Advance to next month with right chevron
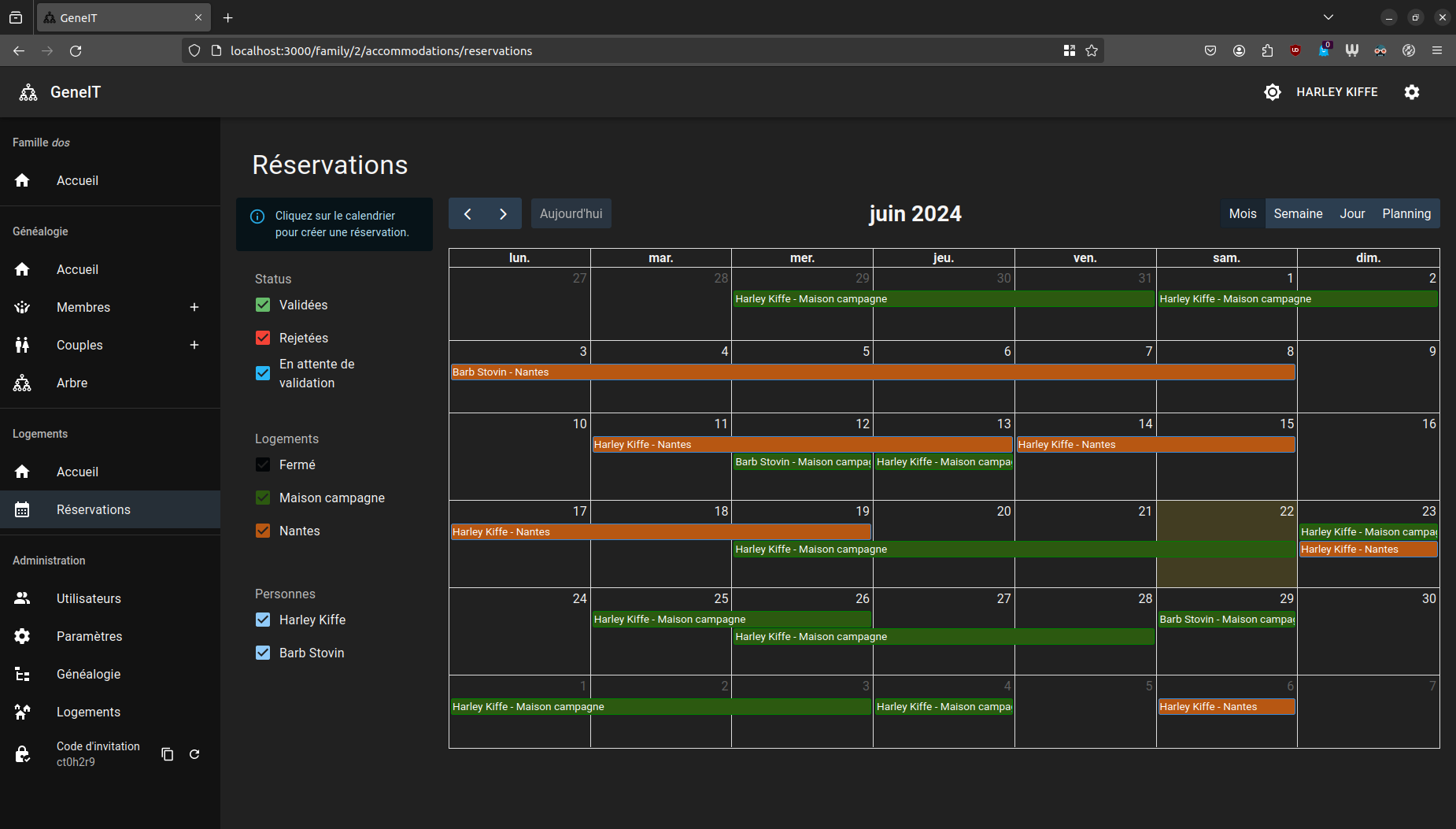Viewport: 1456px width, 829px height. 503,214
